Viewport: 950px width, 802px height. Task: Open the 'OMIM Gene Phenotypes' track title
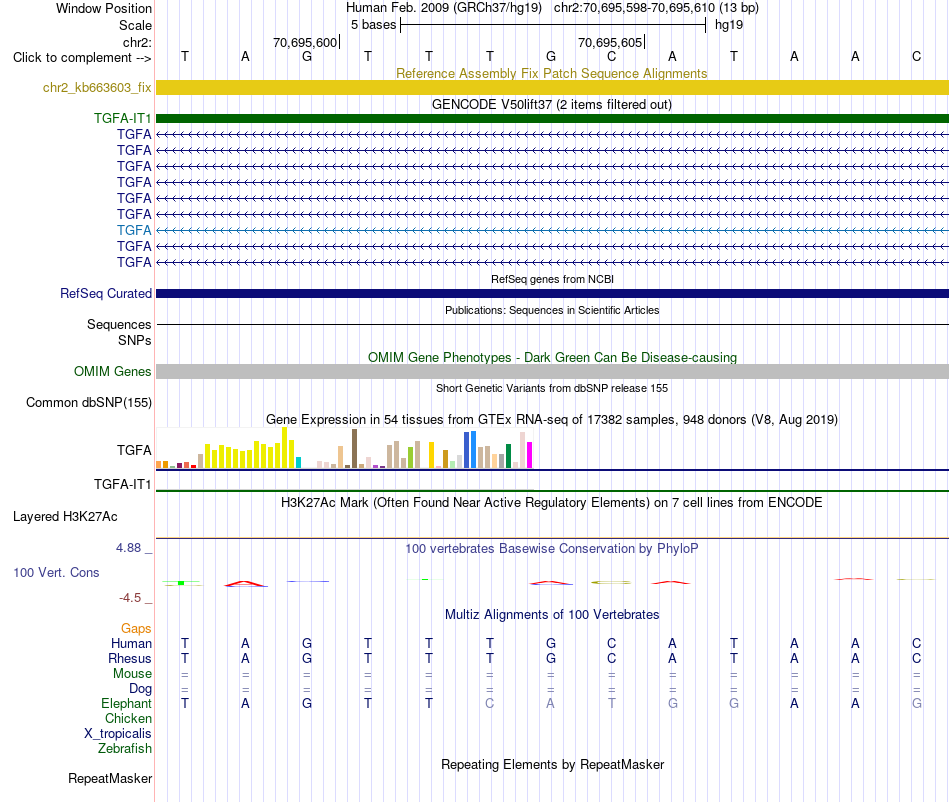552,357
